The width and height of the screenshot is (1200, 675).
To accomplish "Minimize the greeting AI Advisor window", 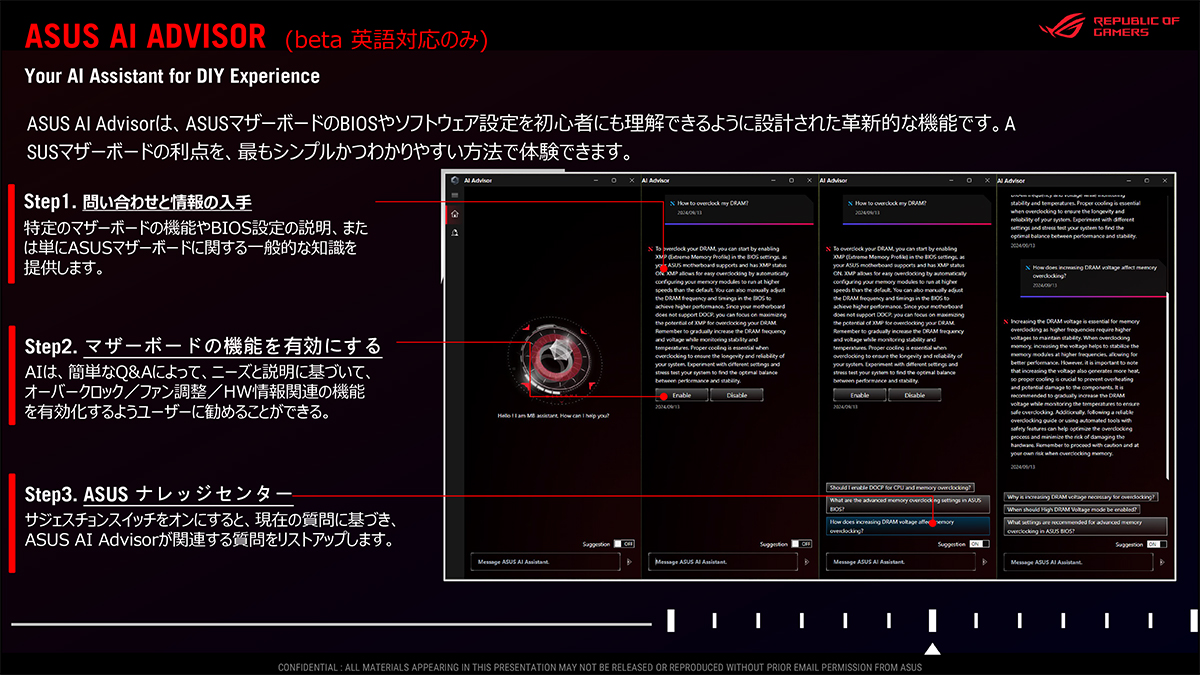I will (598, 180).
